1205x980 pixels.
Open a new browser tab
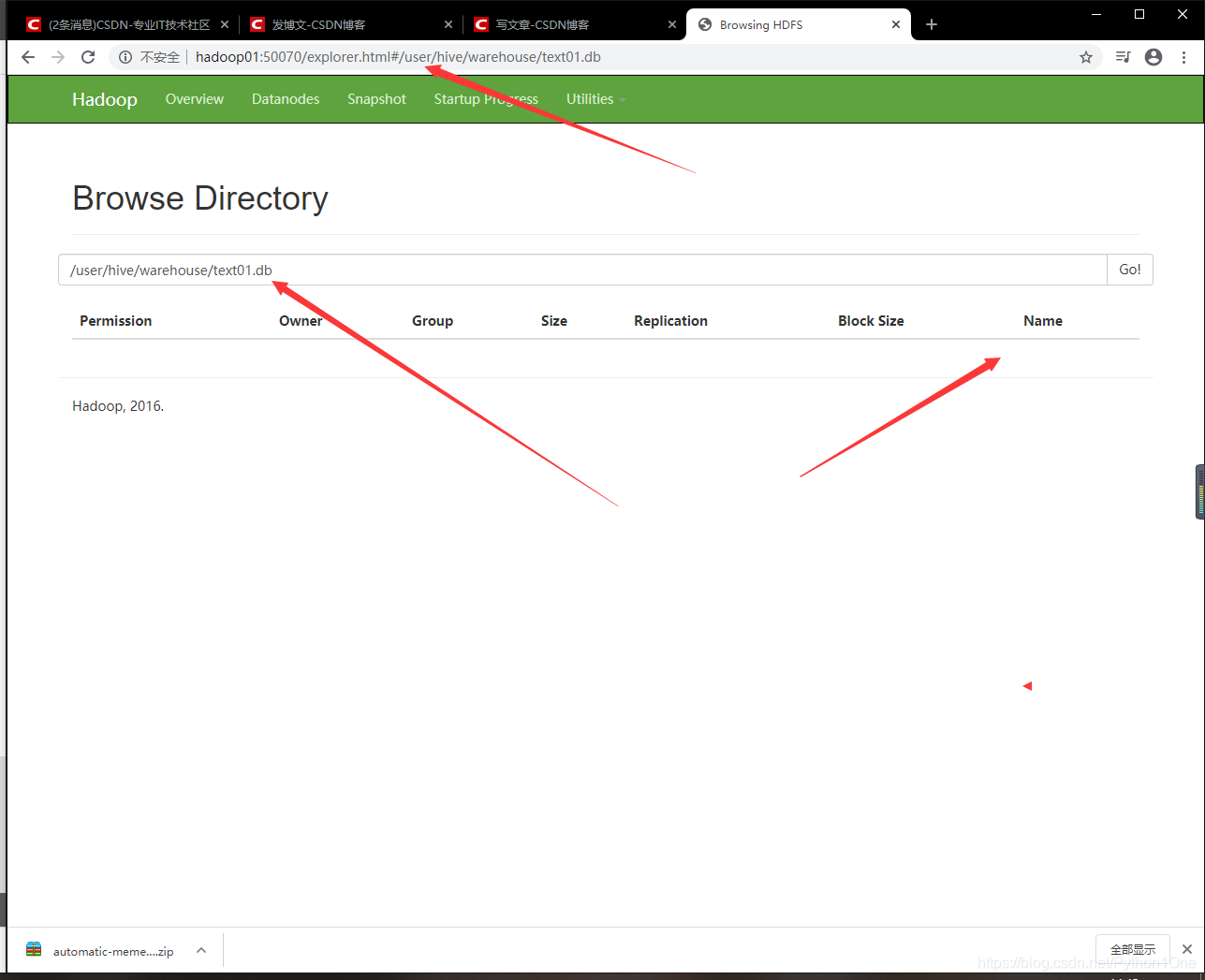point(931,24)
